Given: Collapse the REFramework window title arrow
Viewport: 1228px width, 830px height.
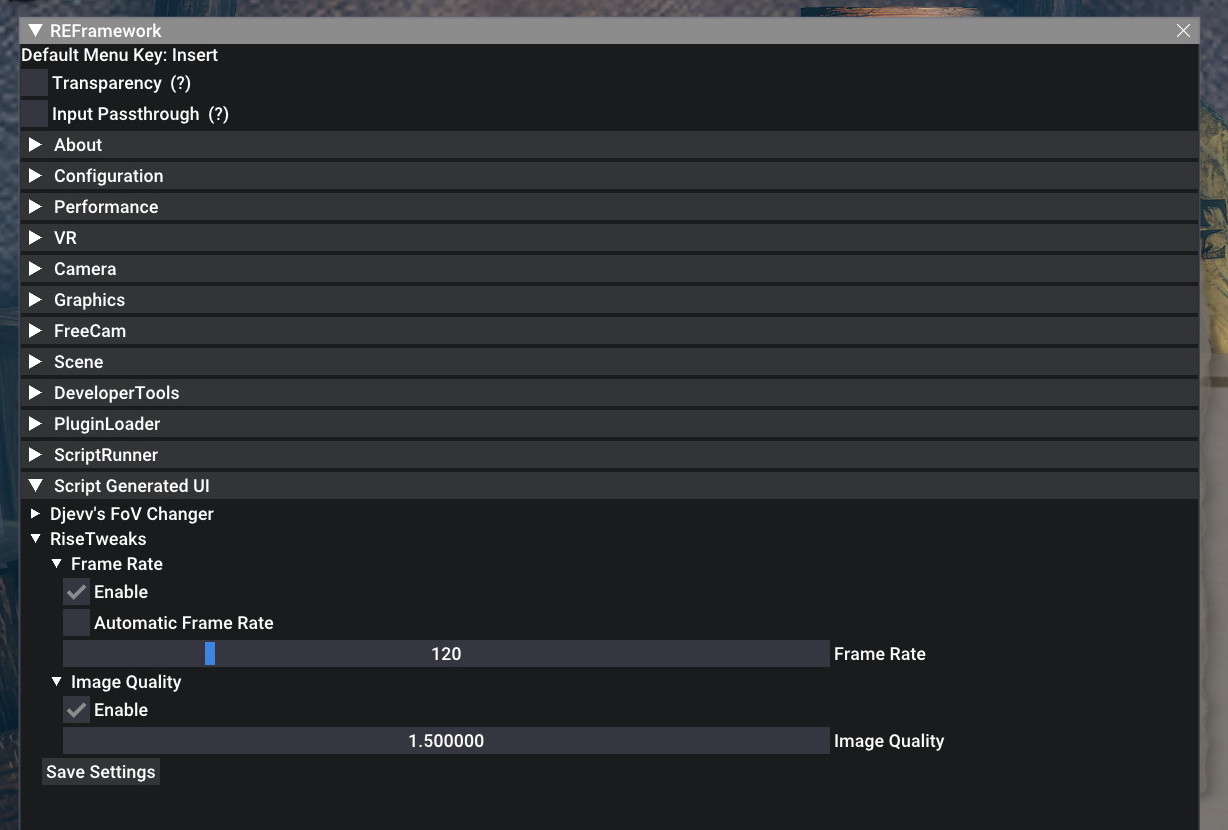Looking at the screenshot, I should click(x=35, y=31).
